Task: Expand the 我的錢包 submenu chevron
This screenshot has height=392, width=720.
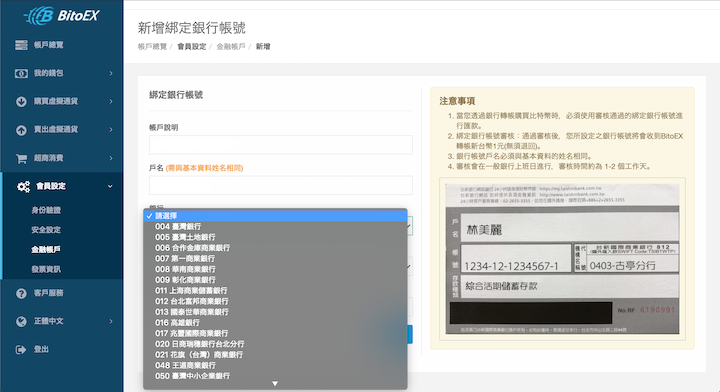Action: (111, 73)
